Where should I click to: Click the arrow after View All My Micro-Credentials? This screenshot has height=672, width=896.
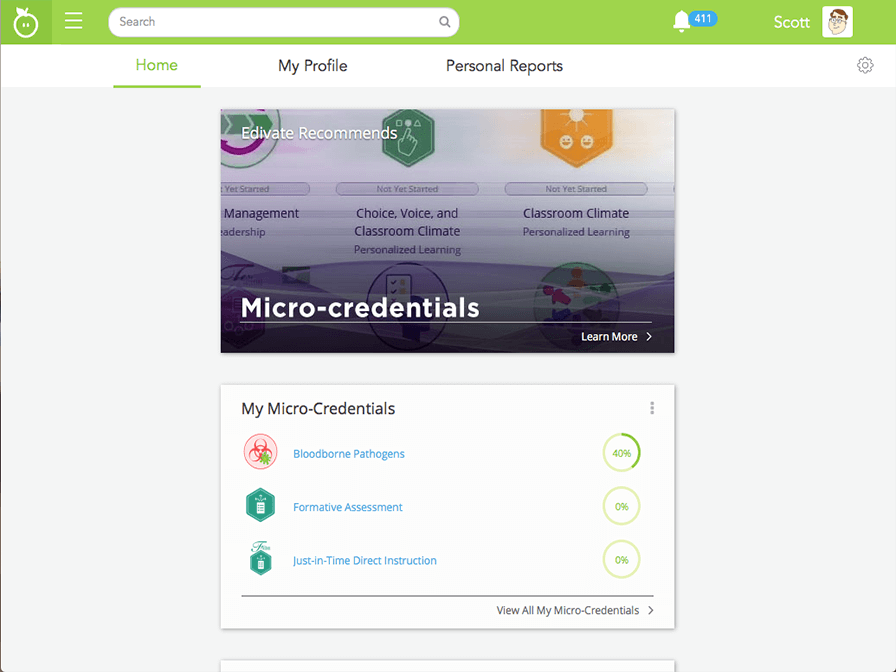click(651, 610)
